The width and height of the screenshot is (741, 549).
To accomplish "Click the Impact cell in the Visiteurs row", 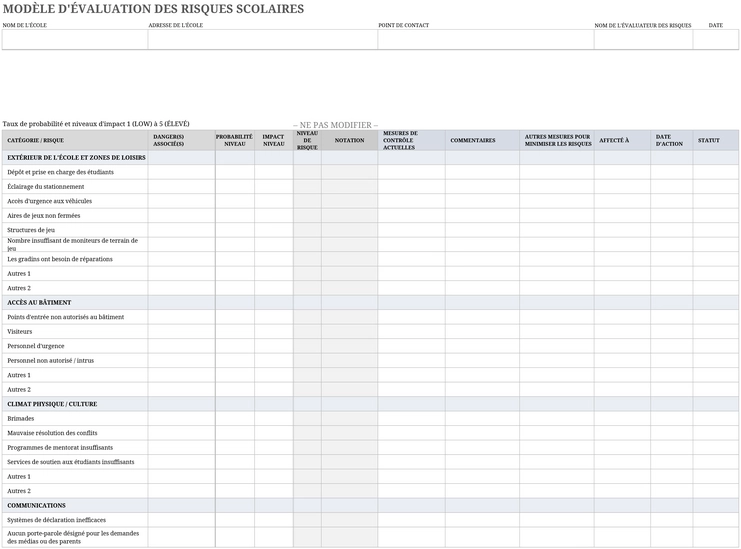I will [274, 332].
